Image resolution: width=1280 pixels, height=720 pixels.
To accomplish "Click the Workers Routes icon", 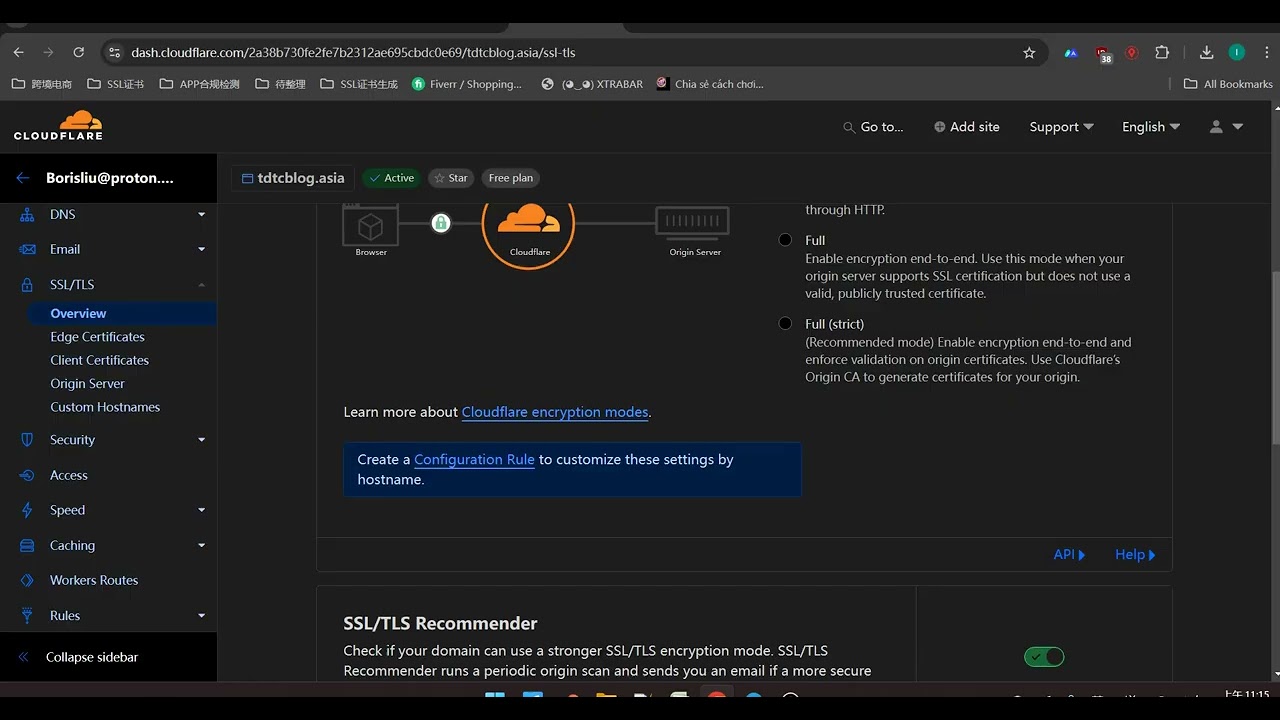I will (x=27, y=580).
